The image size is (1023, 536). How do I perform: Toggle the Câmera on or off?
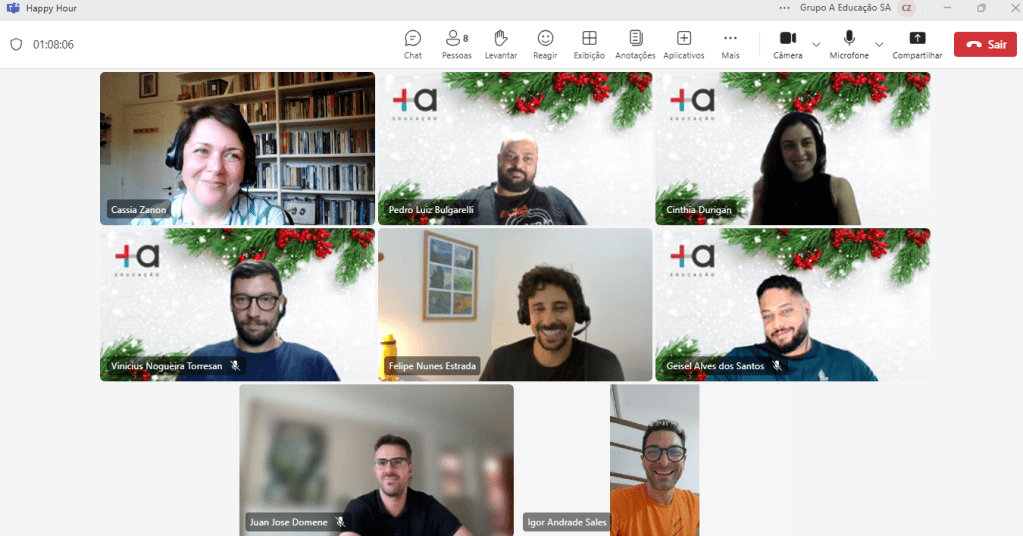pos(788,44)
